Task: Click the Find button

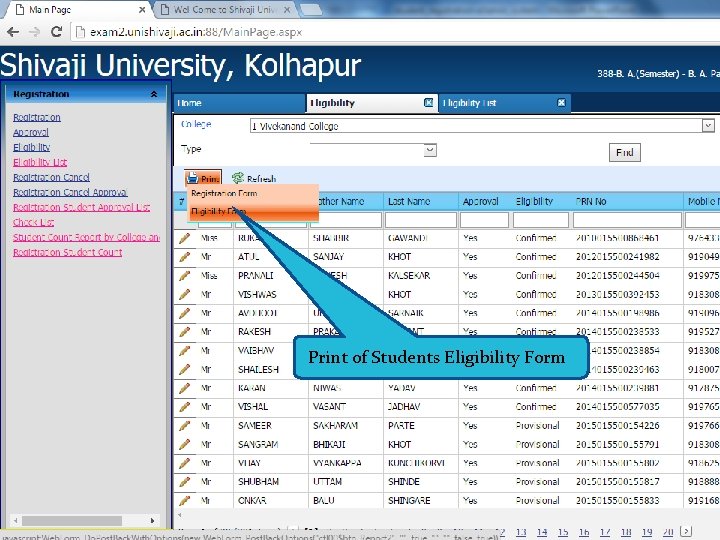Action: click(x=624, y=152)
